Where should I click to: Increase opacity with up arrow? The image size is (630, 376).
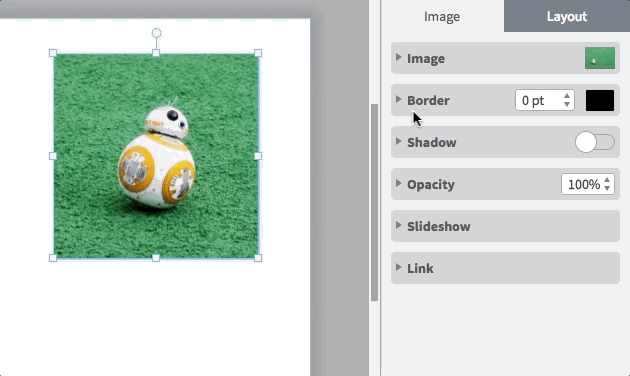click(607, 180)
